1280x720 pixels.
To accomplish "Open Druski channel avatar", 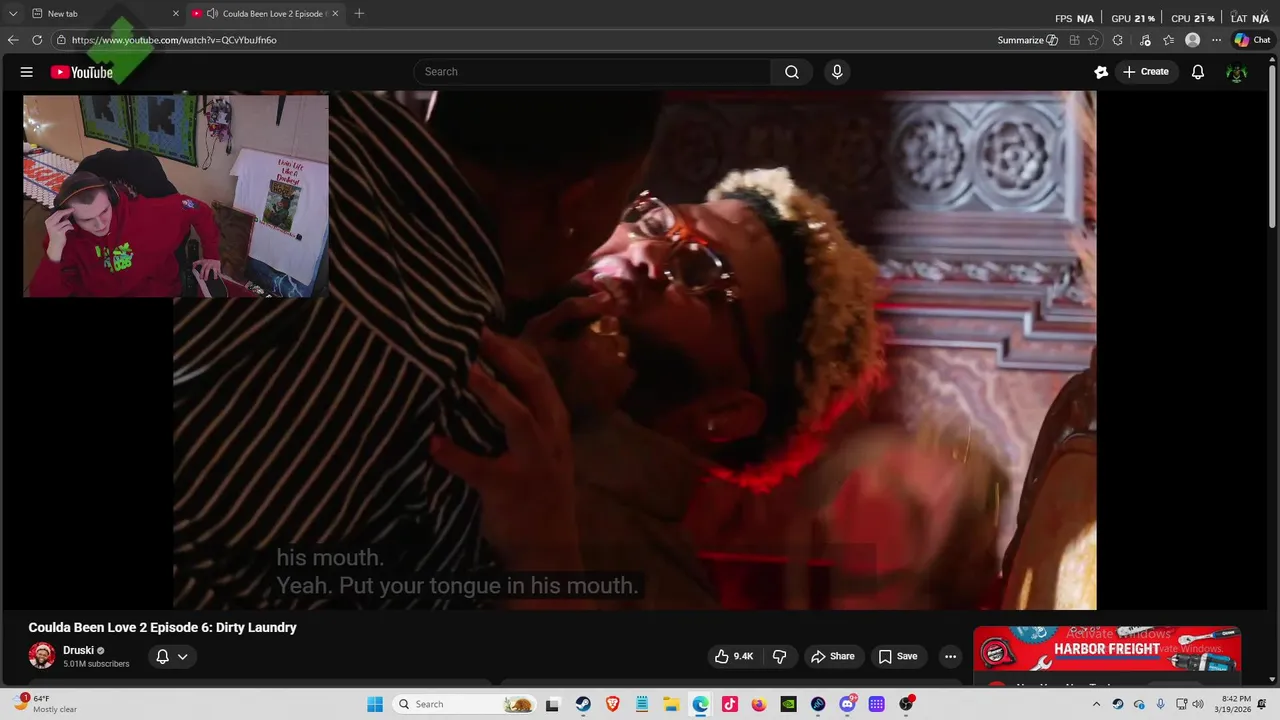I will click(42, 656).
